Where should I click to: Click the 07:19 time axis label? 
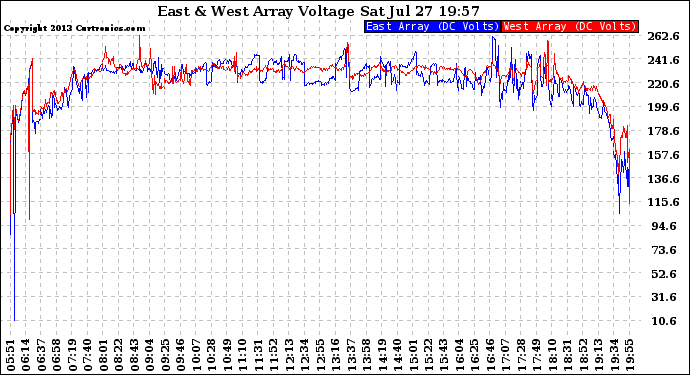[73, 355]
